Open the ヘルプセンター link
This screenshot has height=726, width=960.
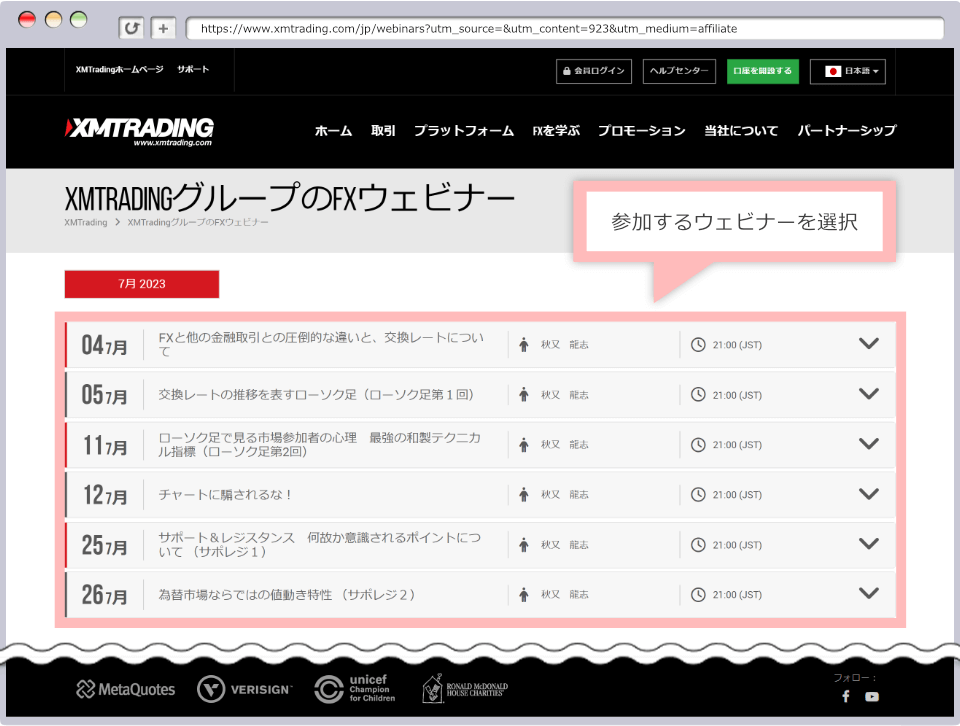point(679,71)
